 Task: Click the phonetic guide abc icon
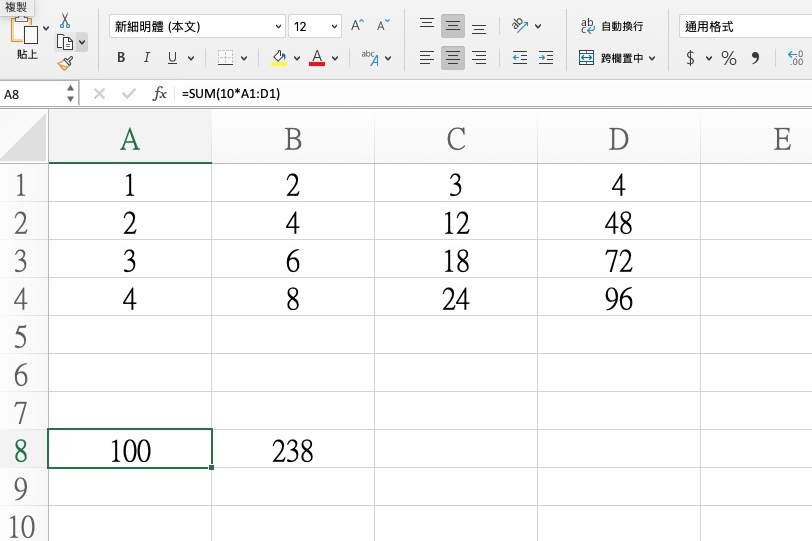370,57
